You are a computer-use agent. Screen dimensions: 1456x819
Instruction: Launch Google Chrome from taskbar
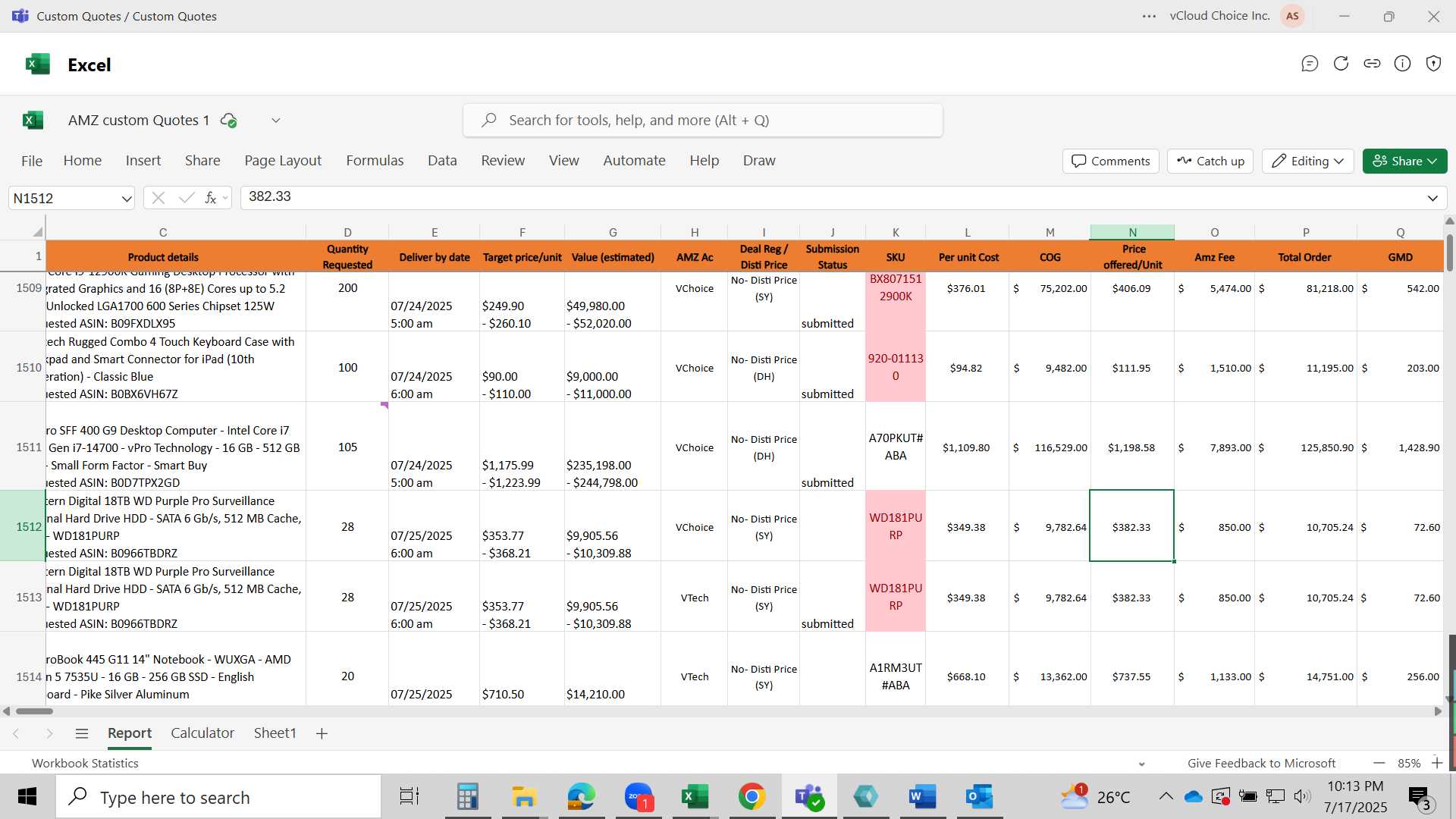pos(752,797)
